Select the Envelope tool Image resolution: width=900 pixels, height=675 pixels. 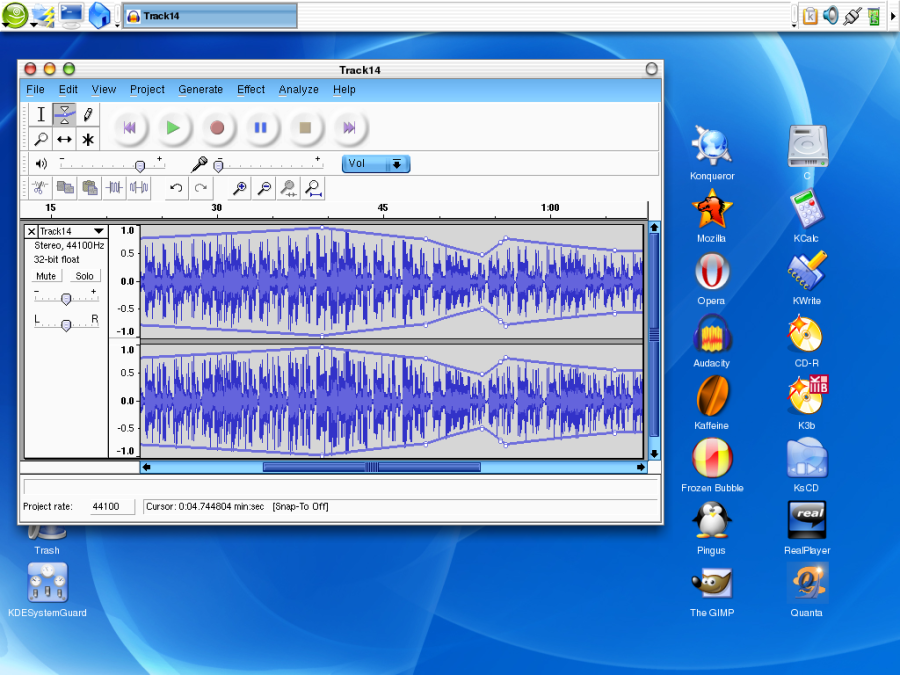click(64, 114)
